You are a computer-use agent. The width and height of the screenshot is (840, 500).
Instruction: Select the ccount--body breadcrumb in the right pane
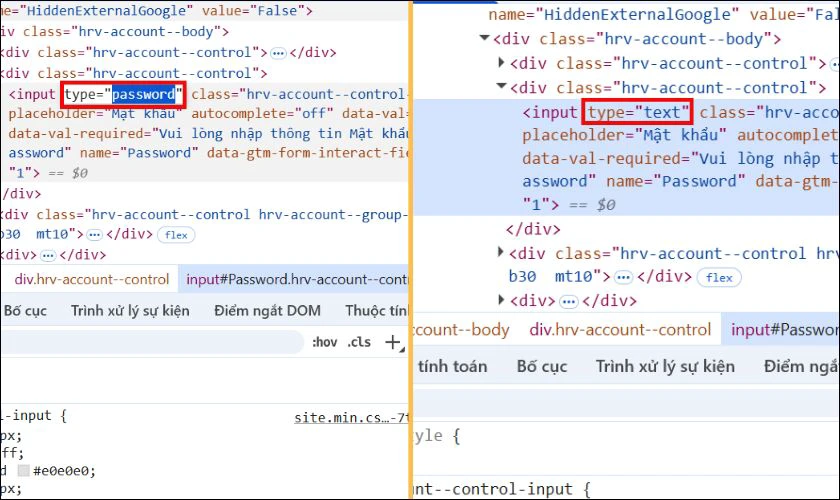click(x=461, y=330)
